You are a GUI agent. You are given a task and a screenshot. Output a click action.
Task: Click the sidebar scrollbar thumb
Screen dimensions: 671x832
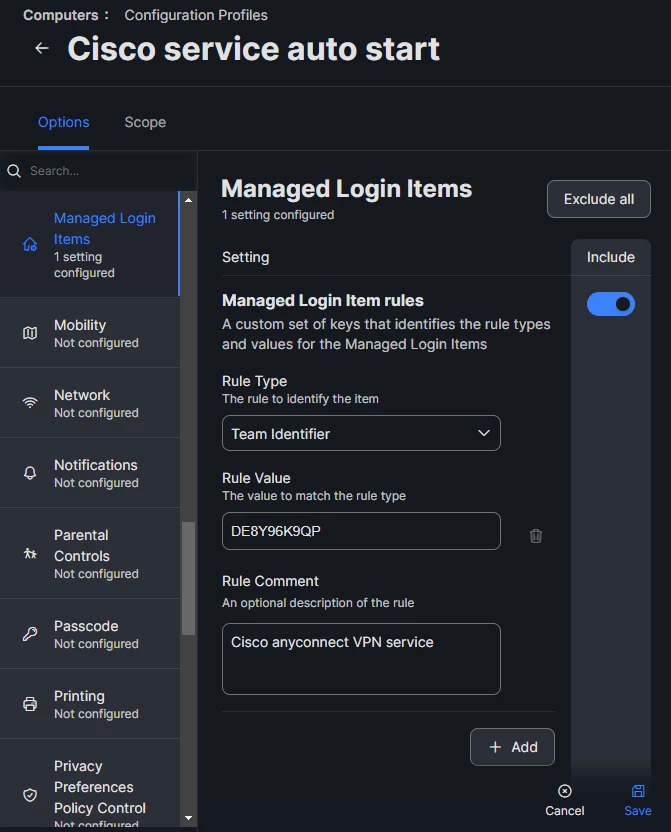pyautogui.click(x=188, y=578)
